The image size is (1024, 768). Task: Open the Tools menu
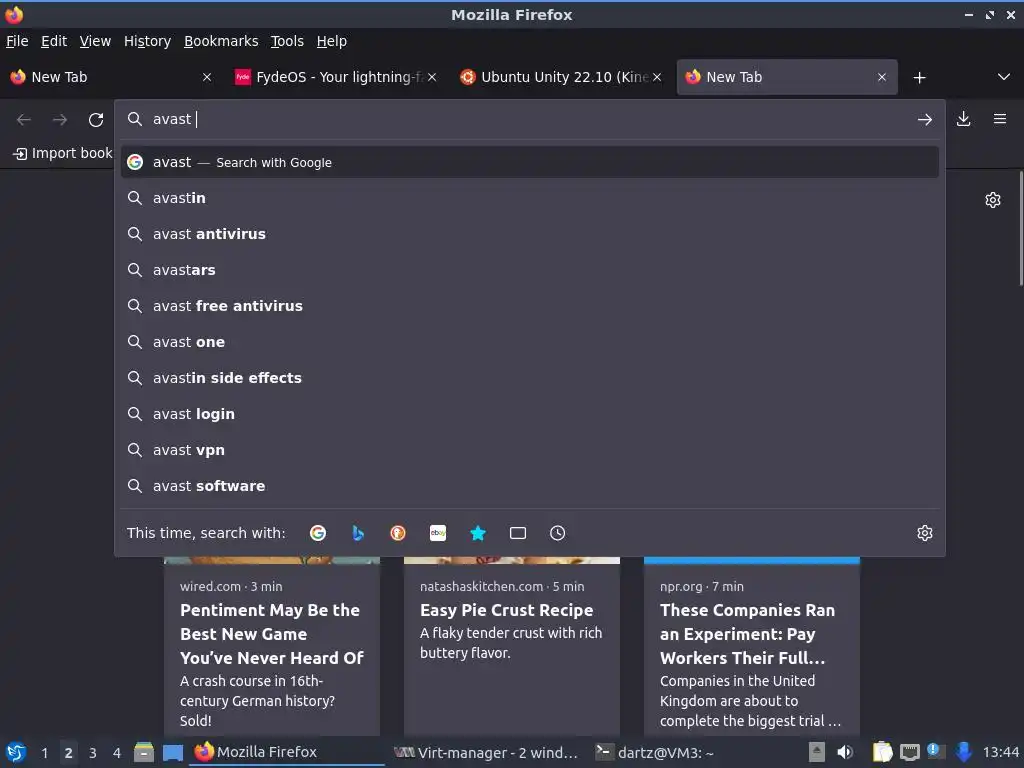(287, 41)
